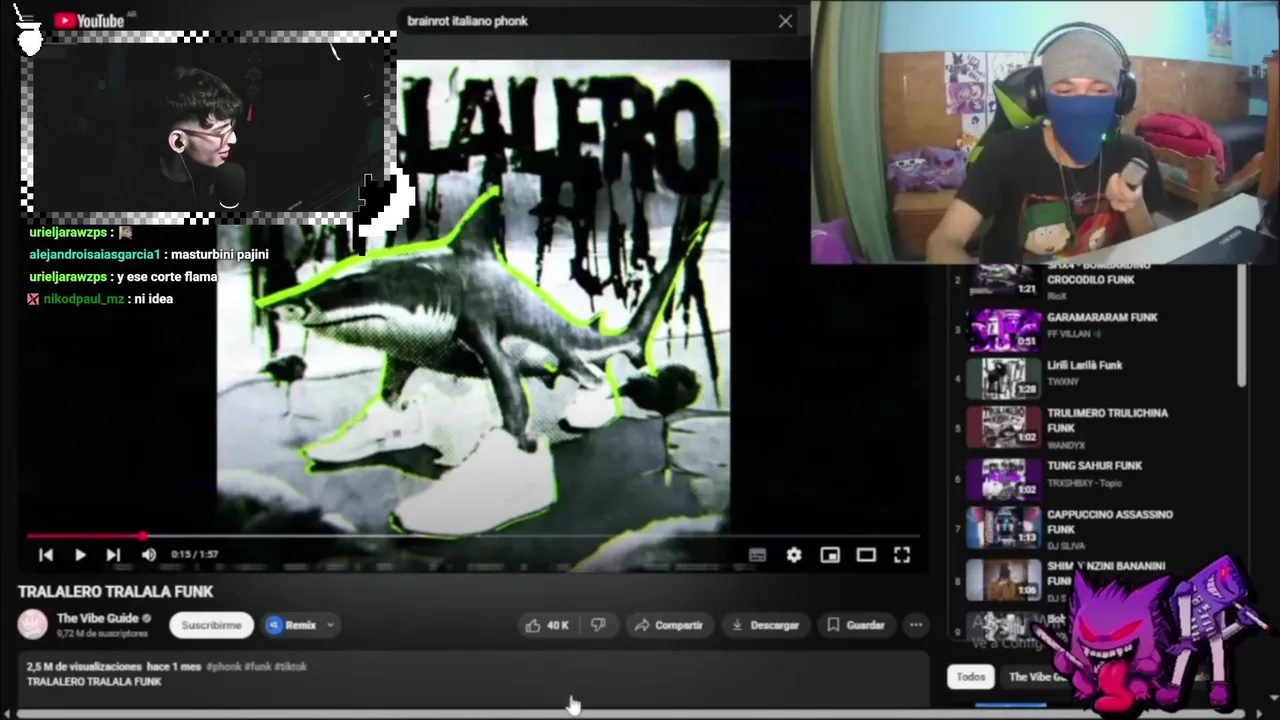Image resolution: width=1280 pixels, height=720 pixels.
Task: Click the 0:15 / 1:57 time display
Action: pyautogui.click(x=194, y=554)
